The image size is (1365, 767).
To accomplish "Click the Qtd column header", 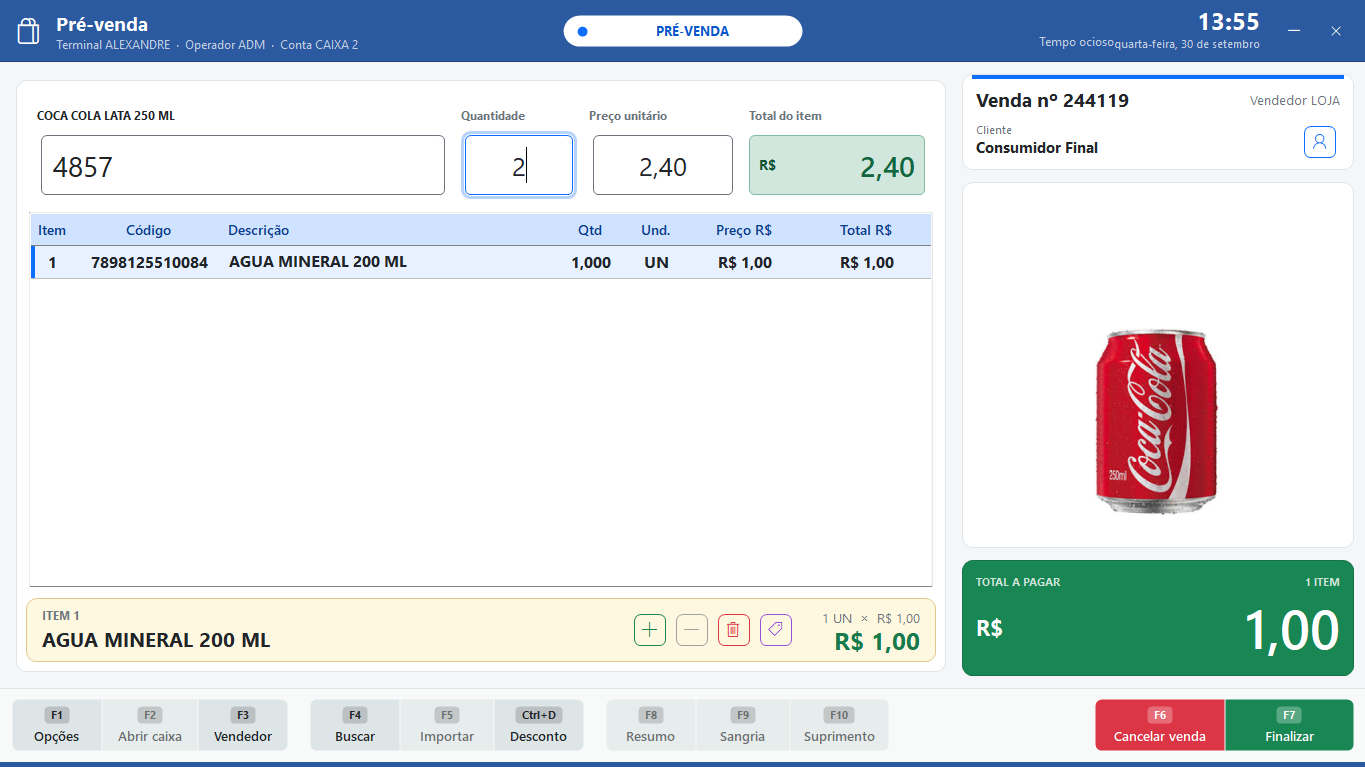I will pos(590,230).
